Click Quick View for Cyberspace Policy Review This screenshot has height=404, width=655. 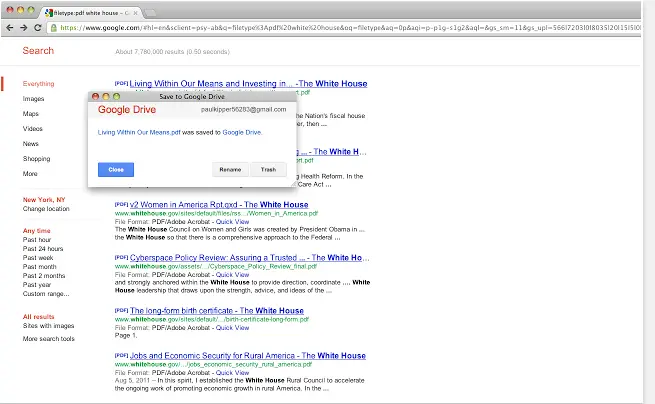[232, 275]
